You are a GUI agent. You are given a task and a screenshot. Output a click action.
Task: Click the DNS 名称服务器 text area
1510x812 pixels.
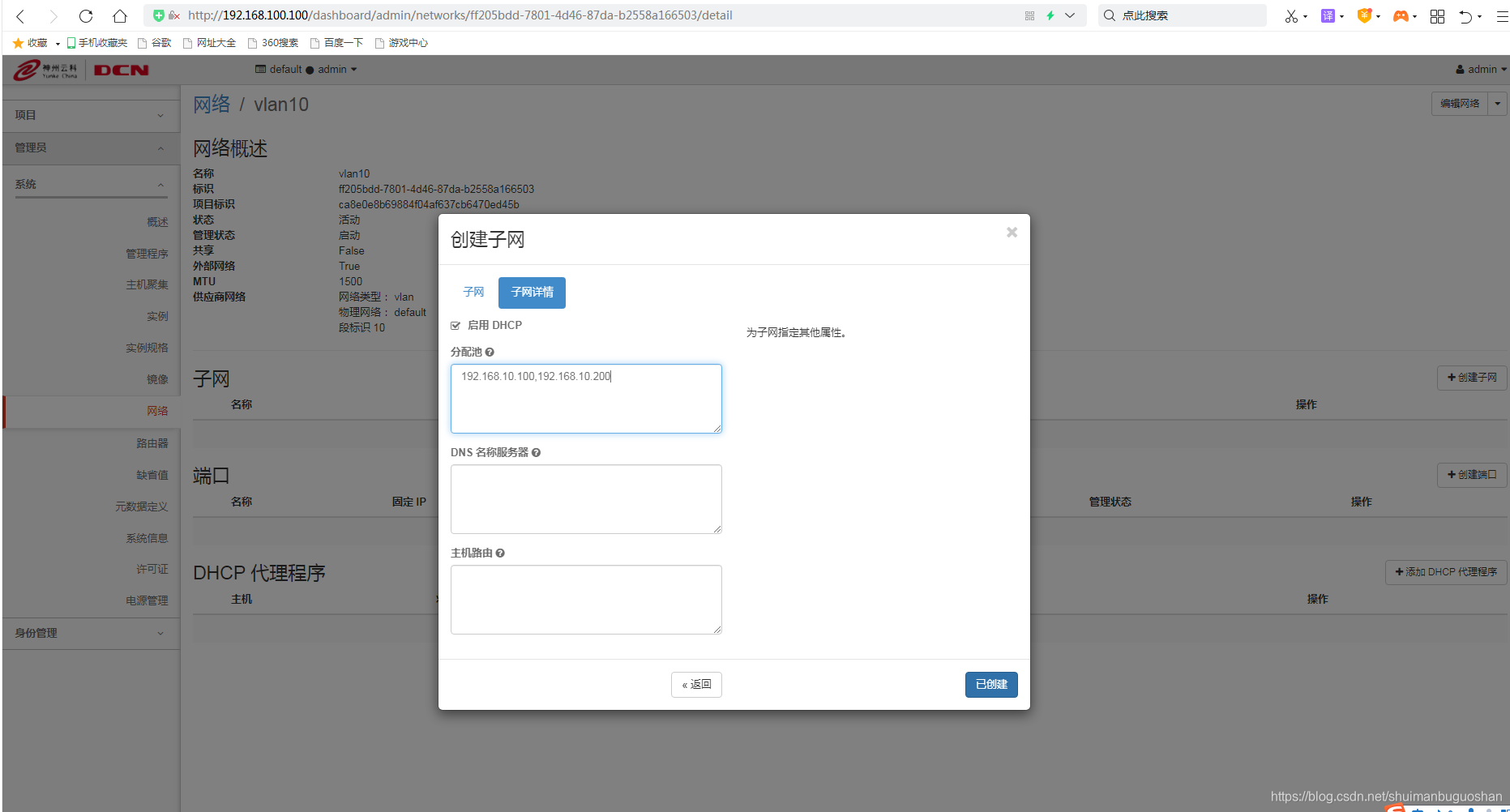pyautogui.click(x=586, y=499)
